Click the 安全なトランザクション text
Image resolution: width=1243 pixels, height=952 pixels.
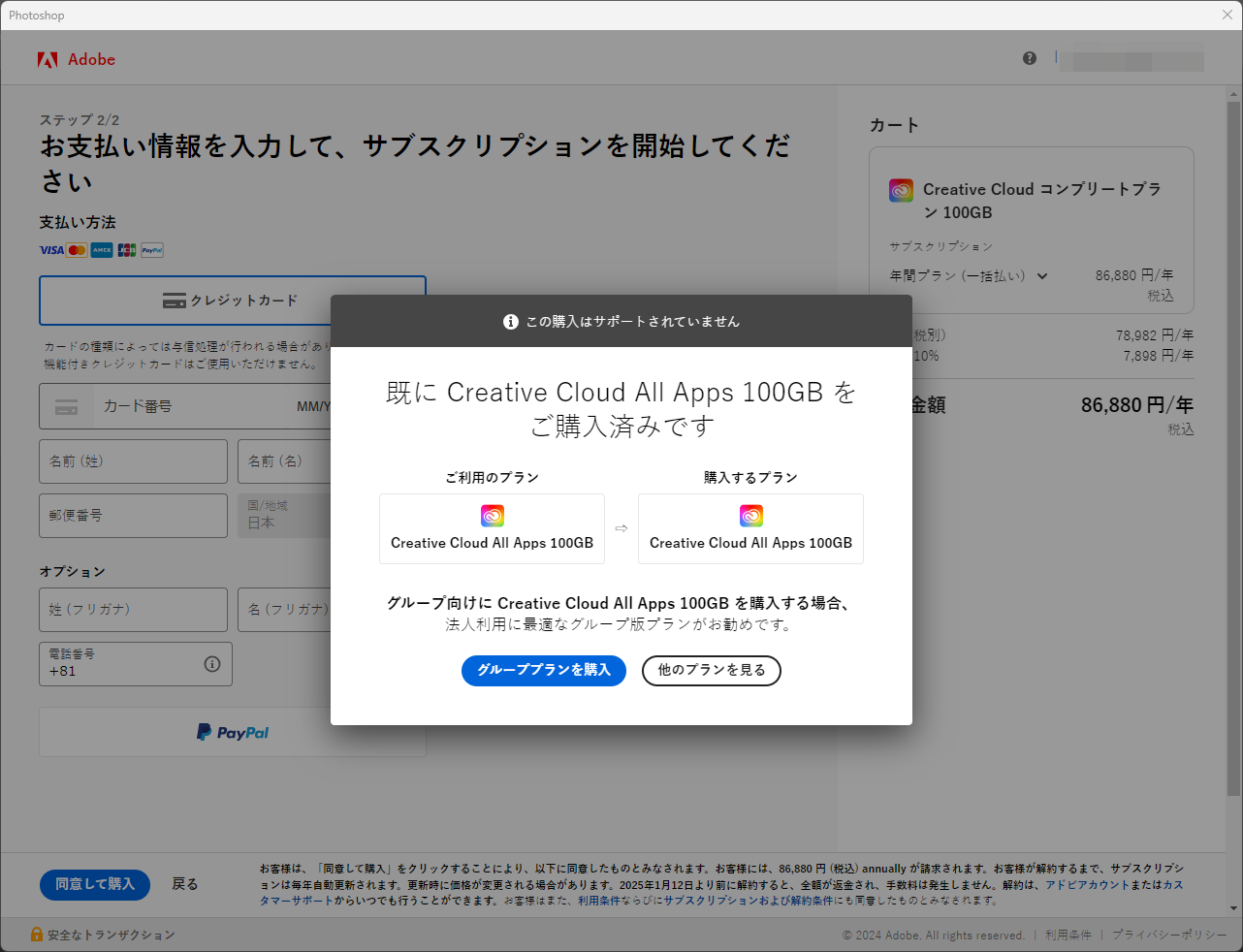(112, 936)
